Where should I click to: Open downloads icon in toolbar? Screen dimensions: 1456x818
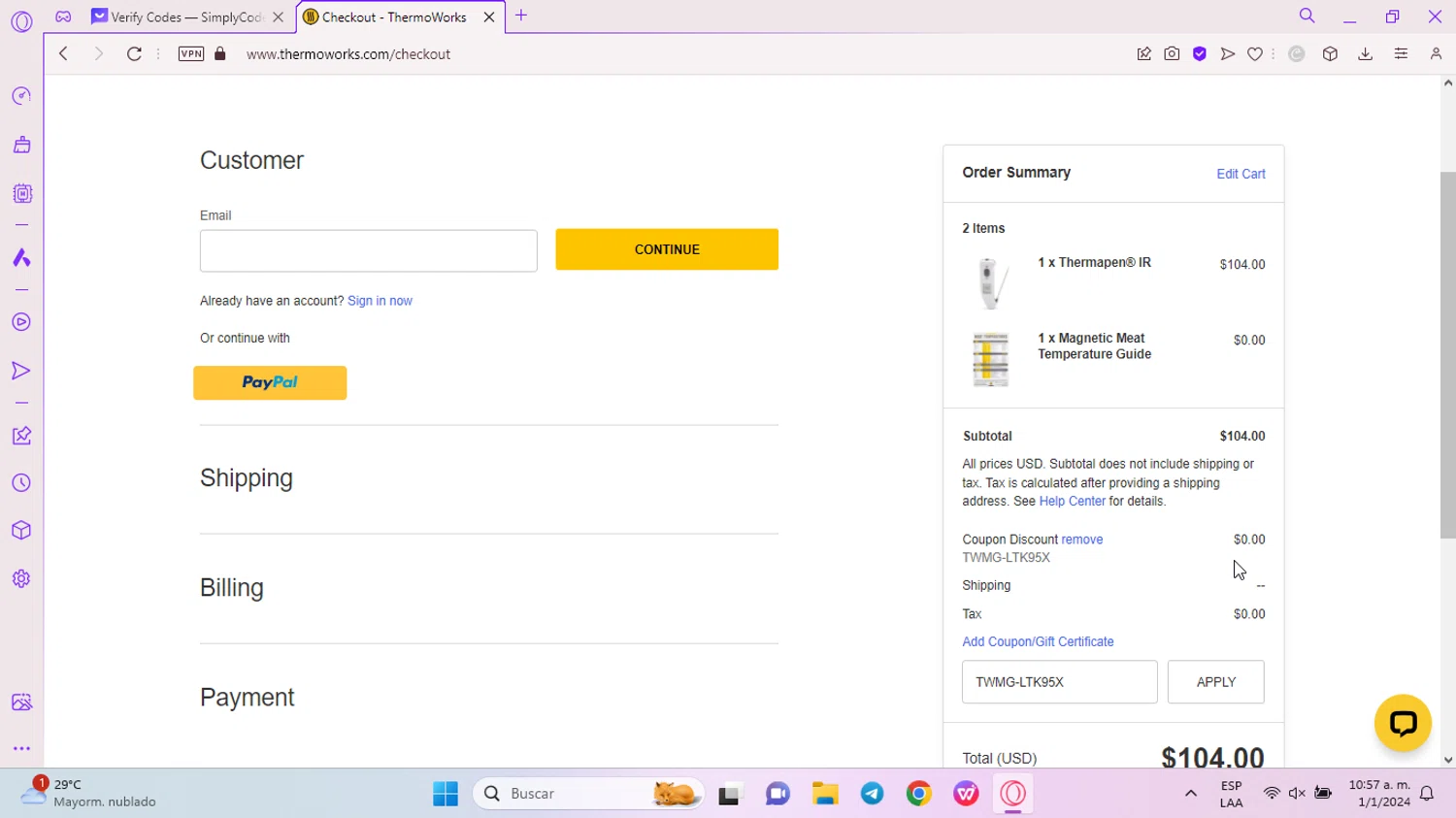coord(1366,54)
